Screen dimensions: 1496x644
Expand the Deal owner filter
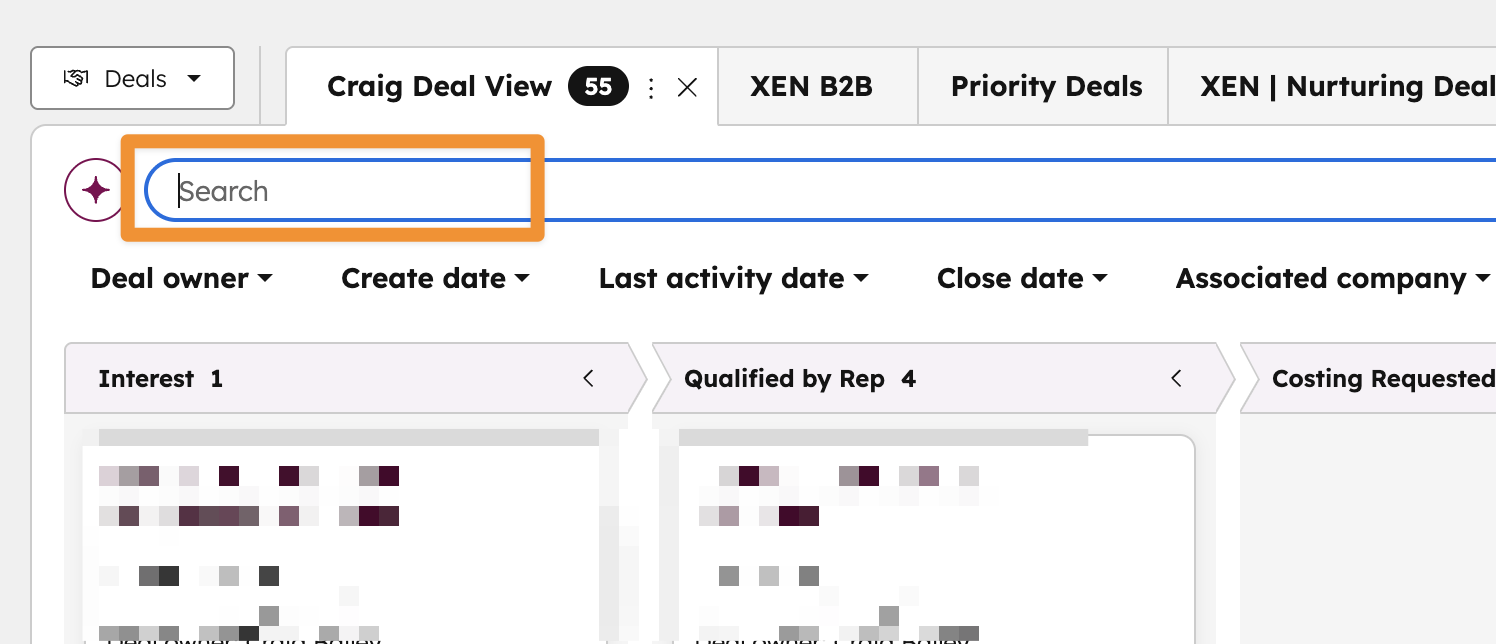[x=181, y=278]
